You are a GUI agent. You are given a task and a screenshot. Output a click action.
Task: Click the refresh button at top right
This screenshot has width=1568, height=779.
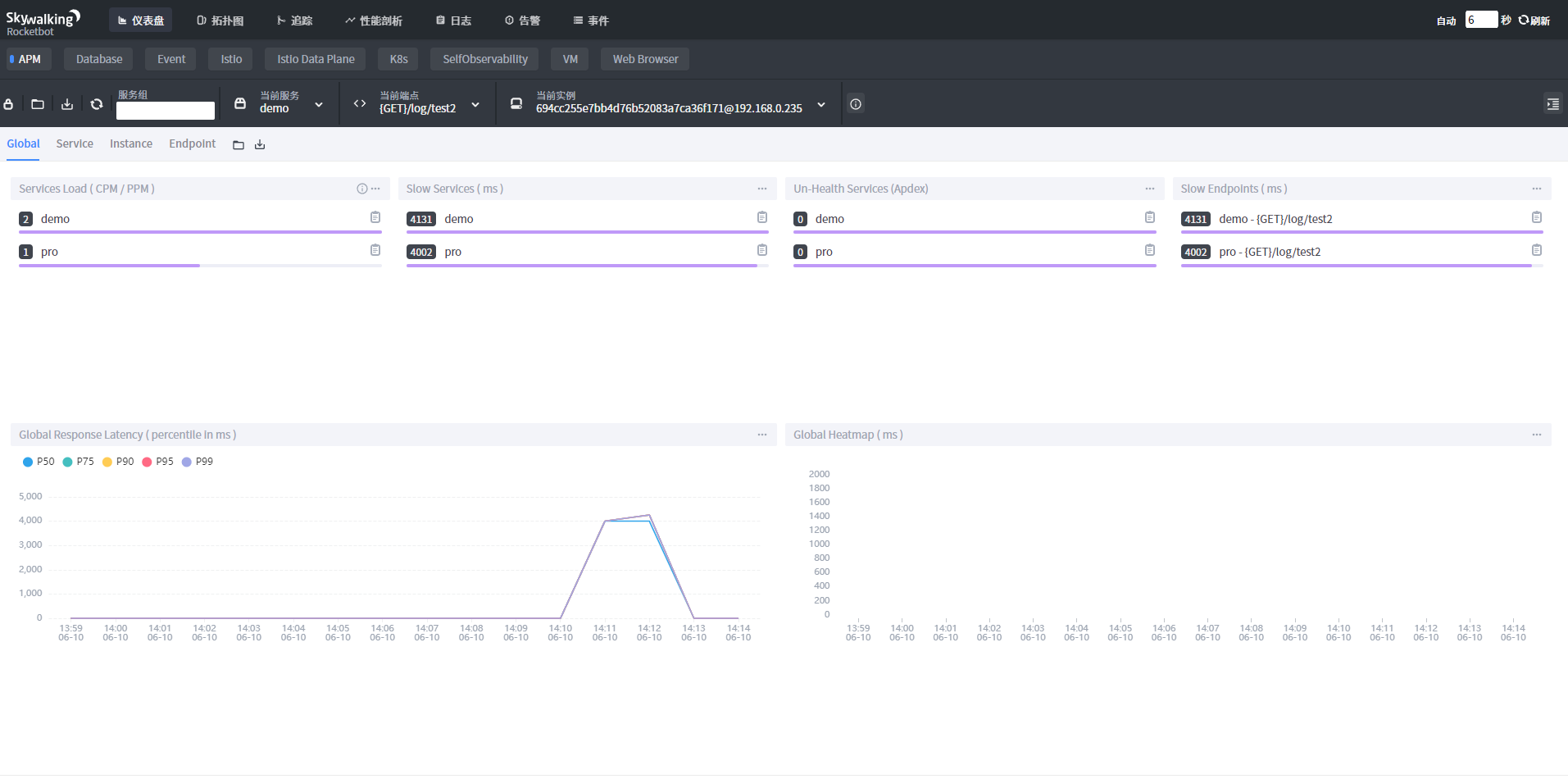coord(1534,20)
